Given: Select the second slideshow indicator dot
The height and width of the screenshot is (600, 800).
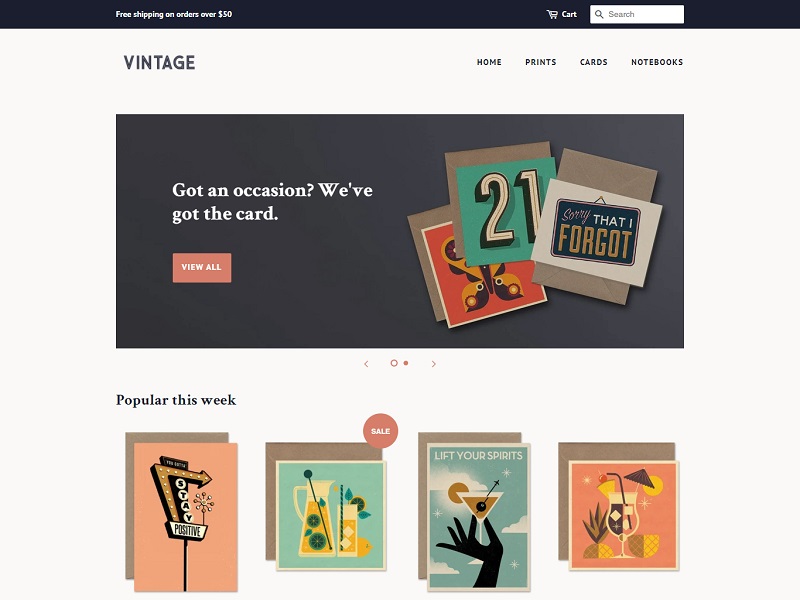Looking at the screenshot, I should click(x=406, y=363).
